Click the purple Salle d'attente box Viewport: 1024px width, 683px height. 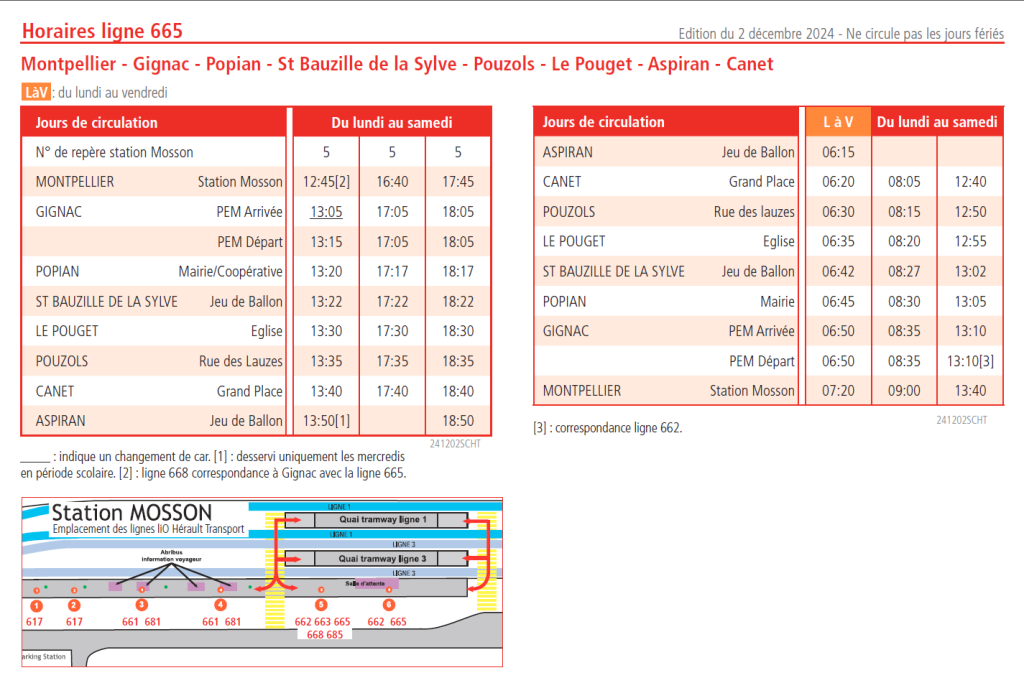(371, 583)
